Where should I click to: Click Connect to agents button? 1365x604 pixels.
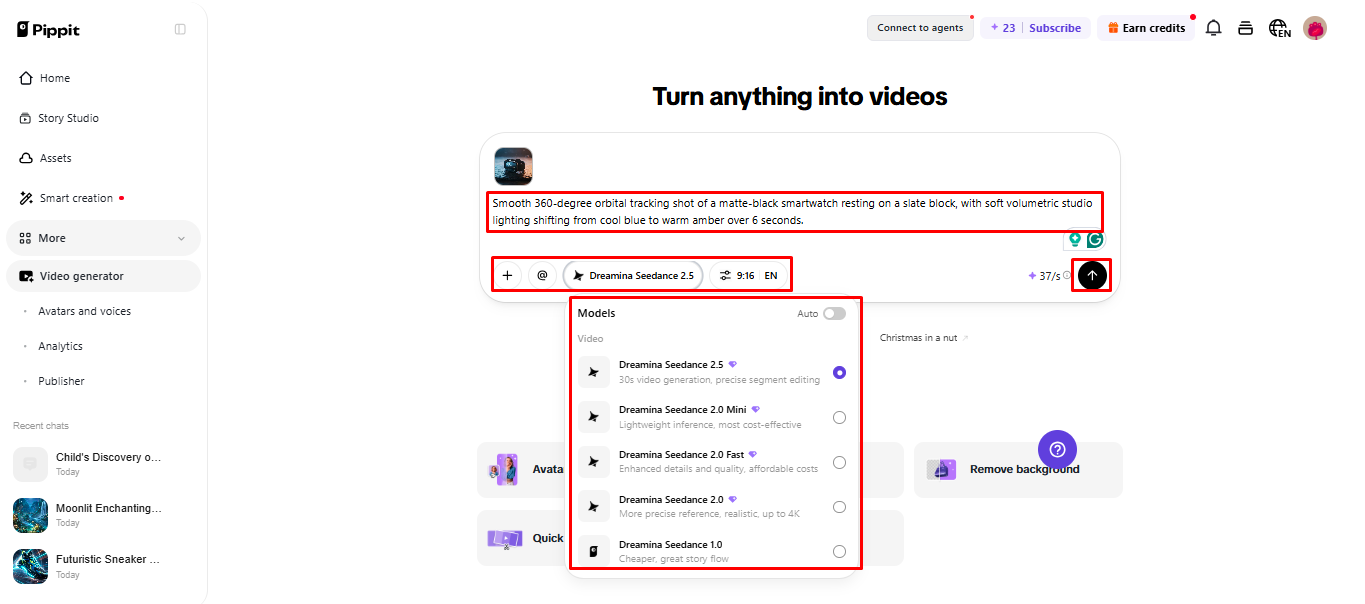[x=920, y=28]
